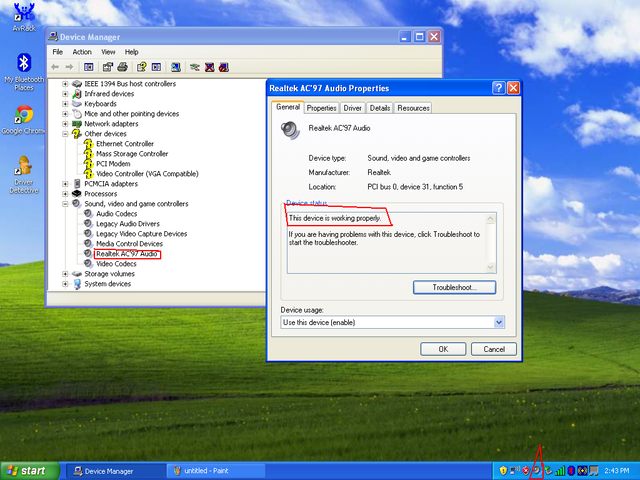Click Cancel in Realtek AC'97 Audio Properties

point(494,349)
